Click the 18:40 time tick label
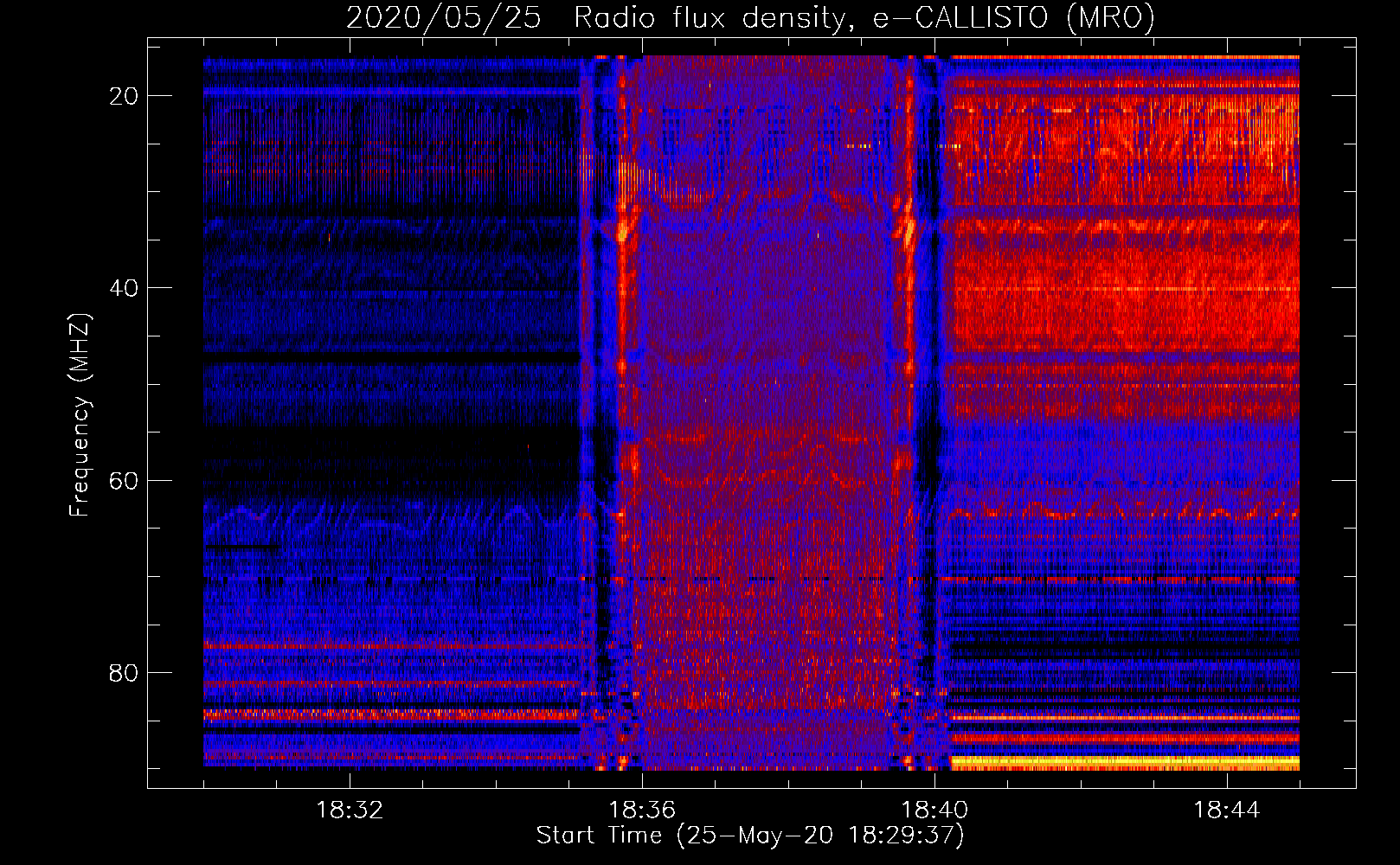The image size is (1400, 865). pyautogui.click(x=934, y=811)
